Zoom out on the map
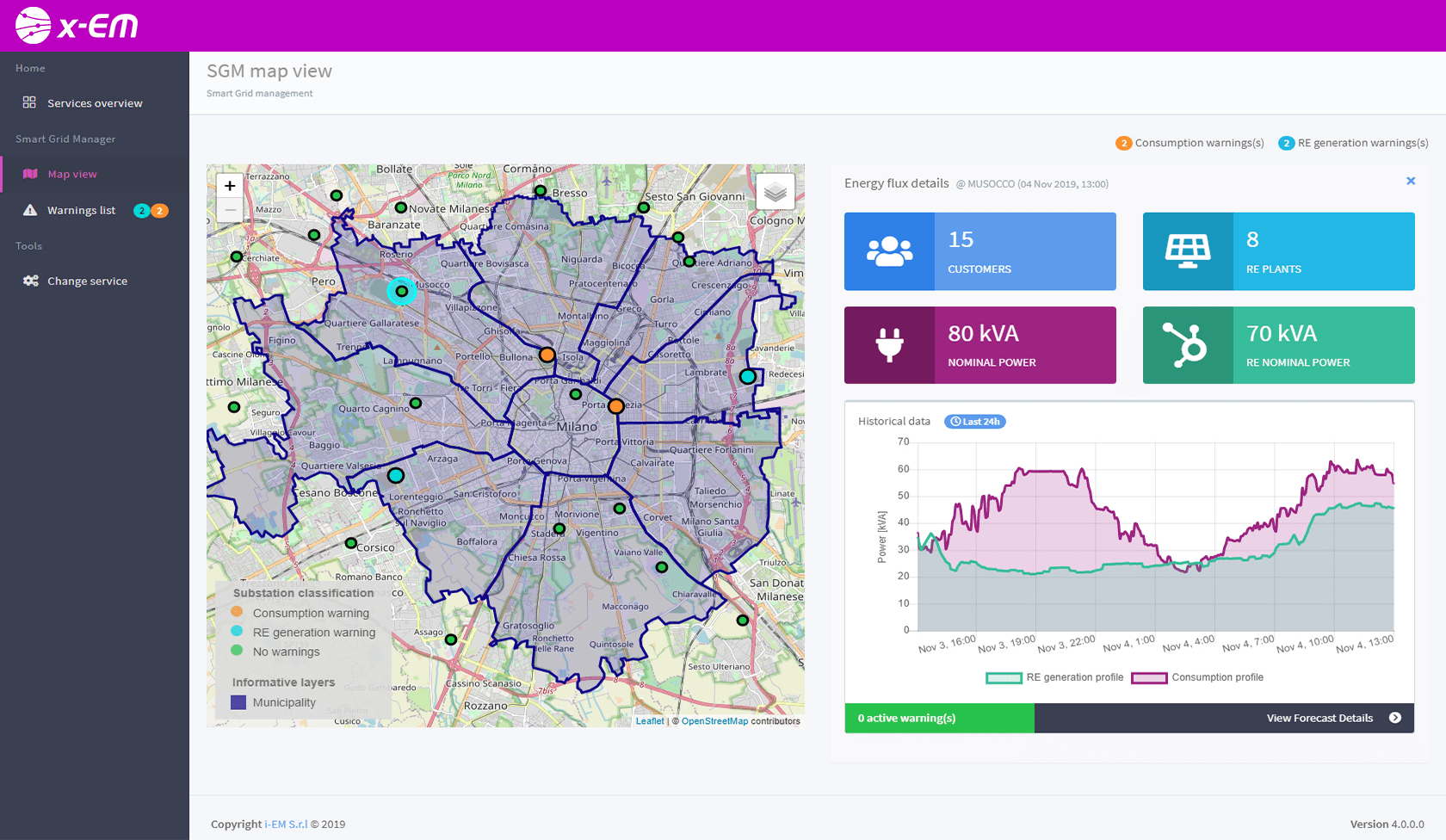This screenshot has height=840, width=1446. 230,210
